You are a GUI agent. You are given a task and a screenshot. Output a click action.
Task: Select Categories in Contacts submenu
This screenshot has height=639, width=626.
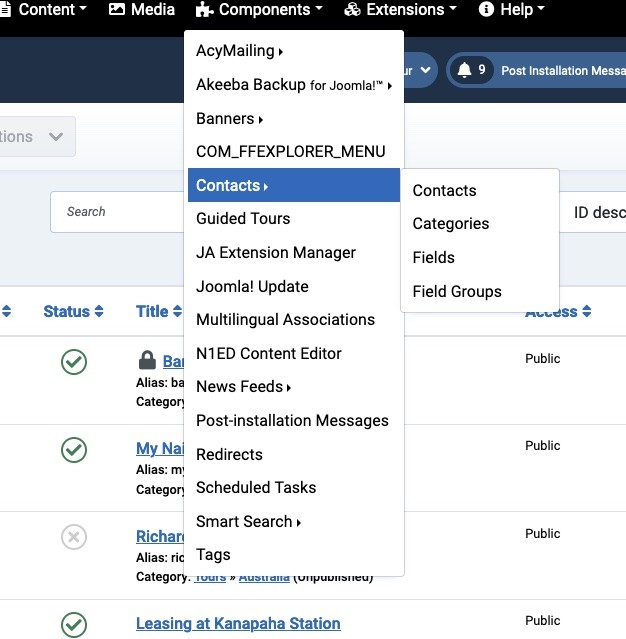[x=451, y=224]
